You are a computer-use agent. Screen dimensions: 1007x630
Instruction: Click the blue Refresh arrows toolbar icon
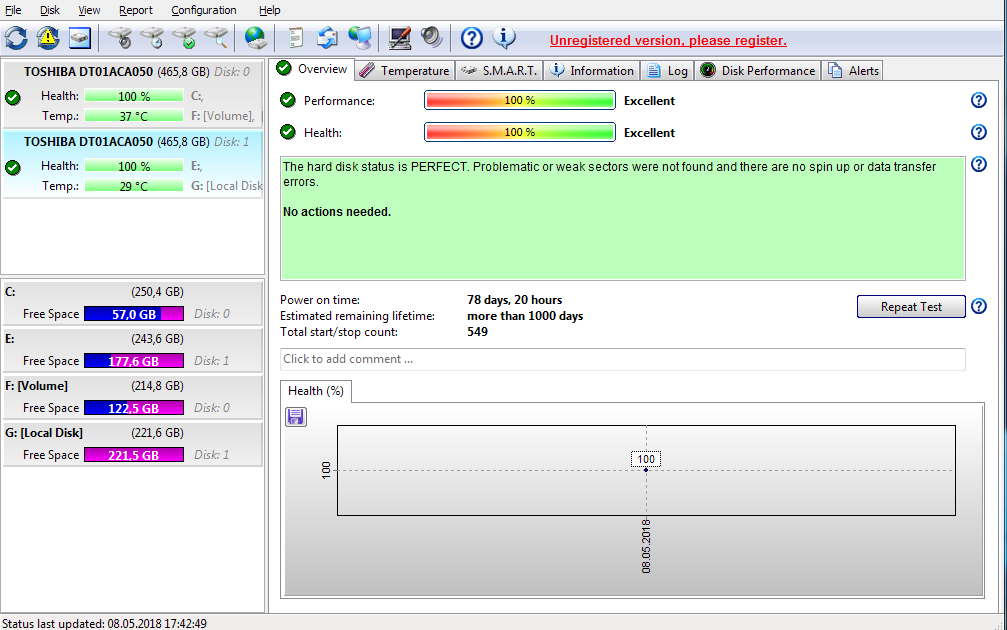click(16, 38)
